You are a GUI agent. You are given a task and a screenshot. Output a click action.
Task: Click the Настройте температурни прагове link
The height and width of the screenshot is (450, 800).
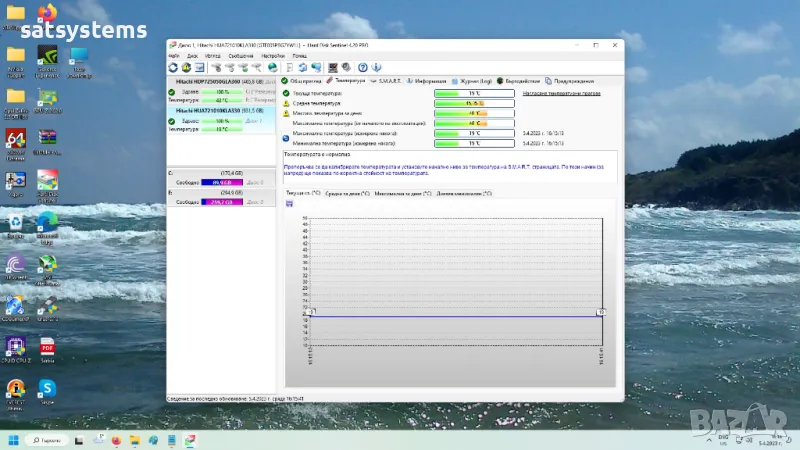[561, 92]
